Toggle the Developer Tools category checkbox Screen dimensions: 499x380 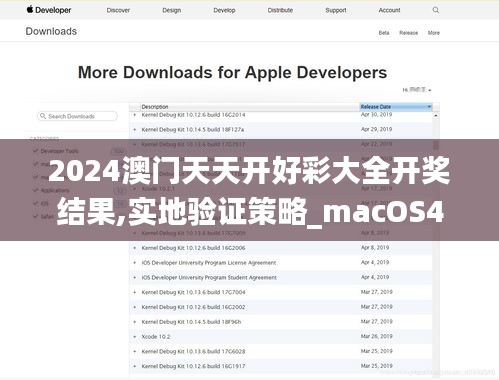[36, 151]
